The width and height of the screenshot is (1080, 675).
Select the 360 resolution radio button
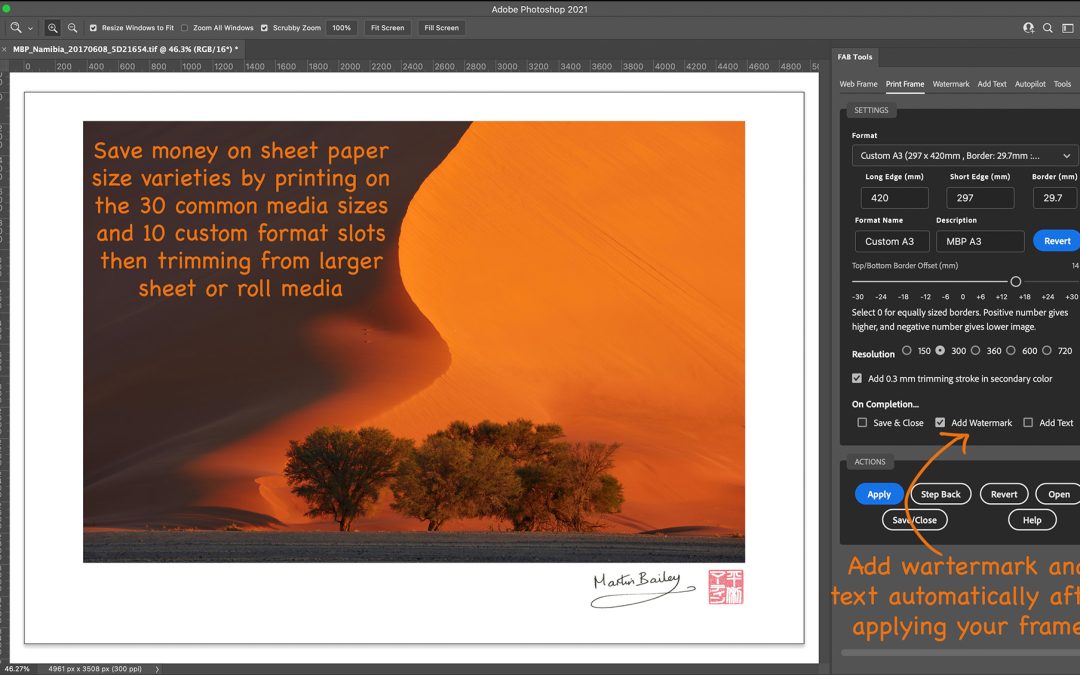point(975,351)
